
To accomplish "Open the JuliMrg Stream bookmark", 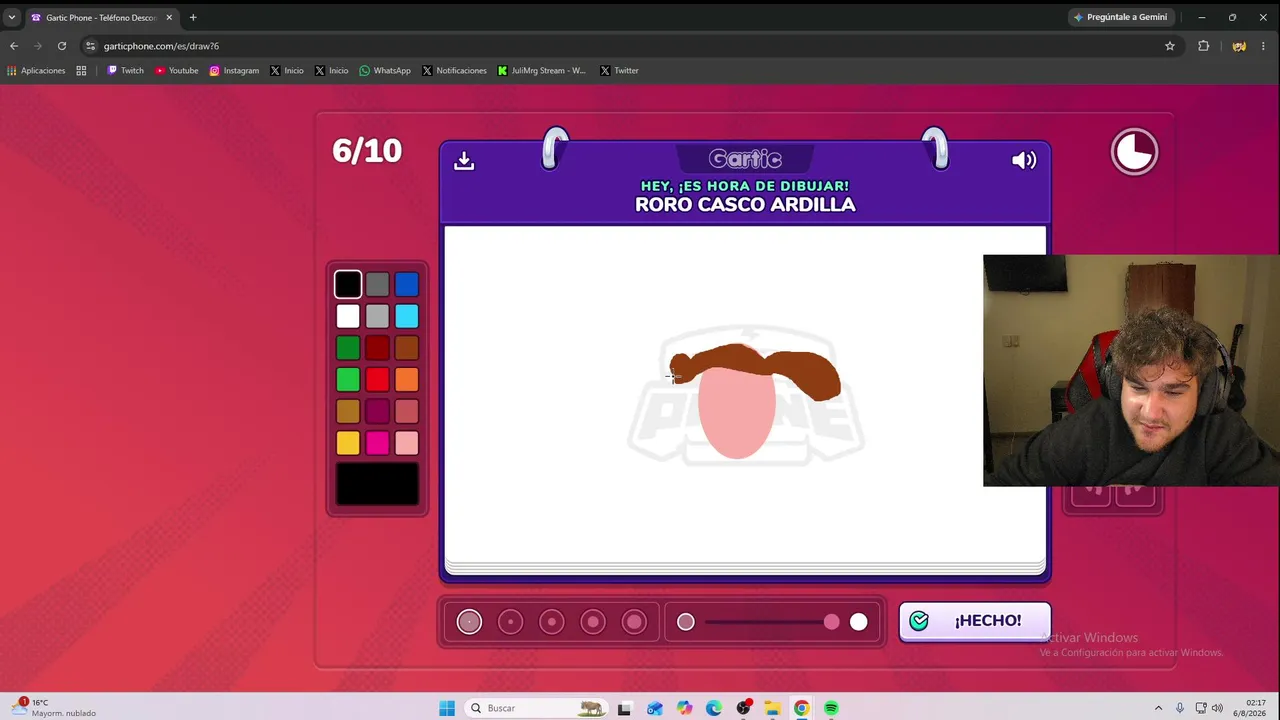I will pos(541,71).
